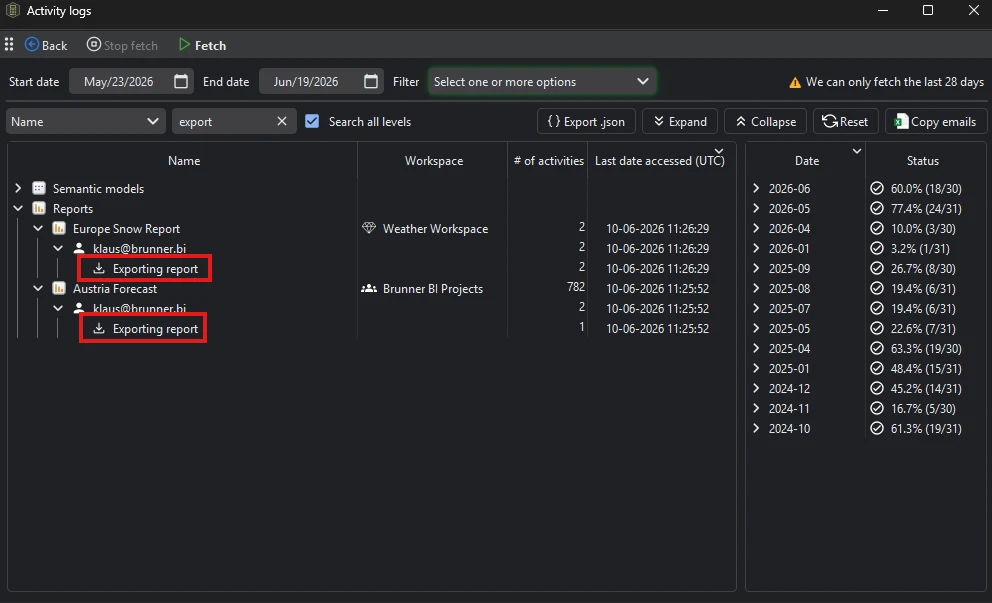Click Export .json button
The height and width of the screenshot is (603, 992).
point(586,121)
